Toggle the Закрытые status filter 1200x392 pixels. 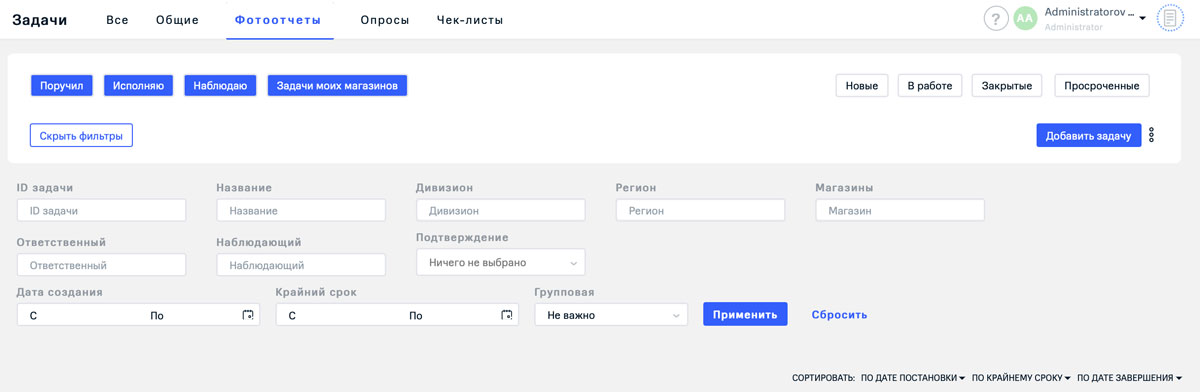click(x=1008, y=86)
